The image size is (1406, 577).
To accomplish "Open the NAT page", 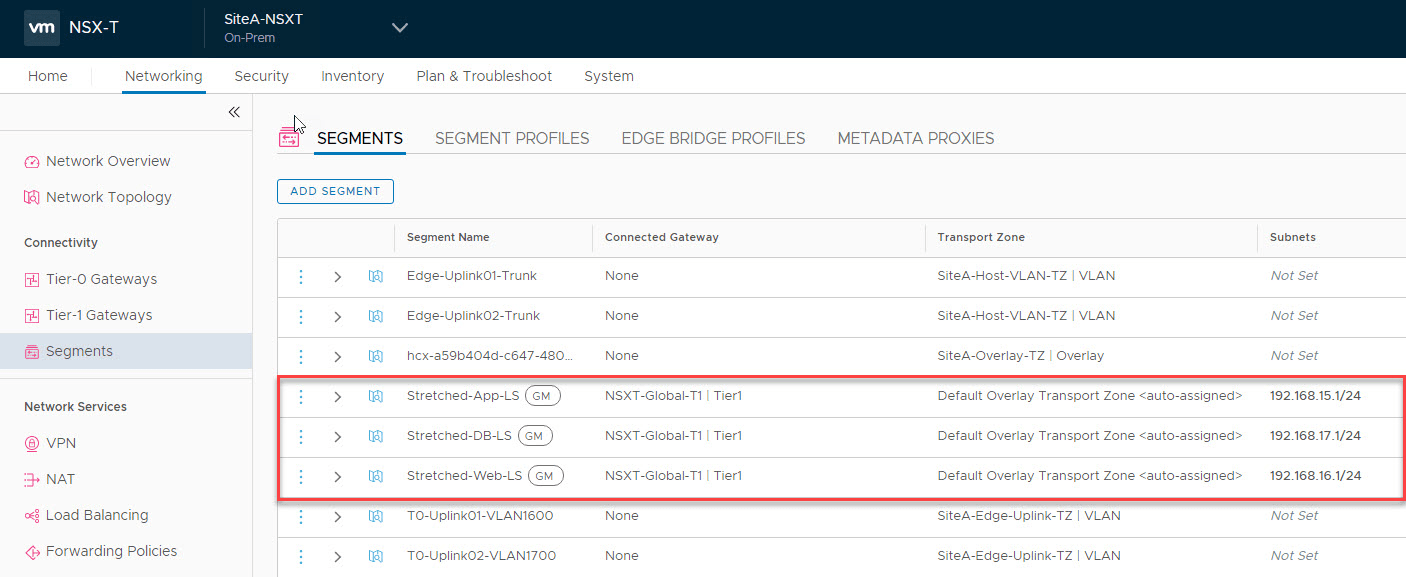I will pos(61,479).
